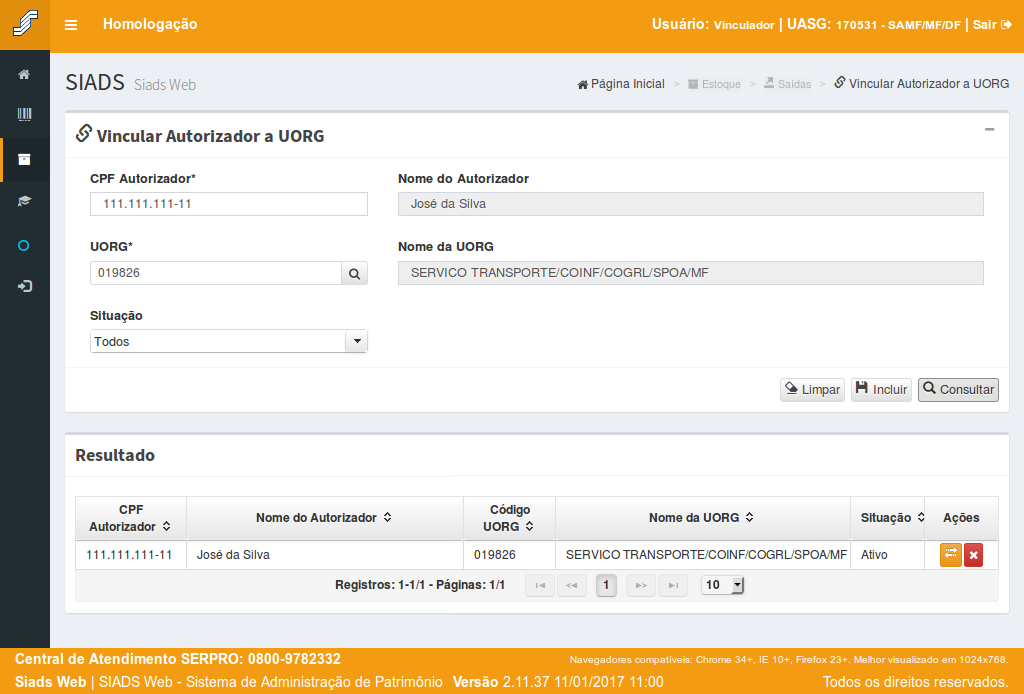Viewport: 1024px width, 694px height.
Task: Click the SERPRO logo icon
Action: tap(25, 24)
